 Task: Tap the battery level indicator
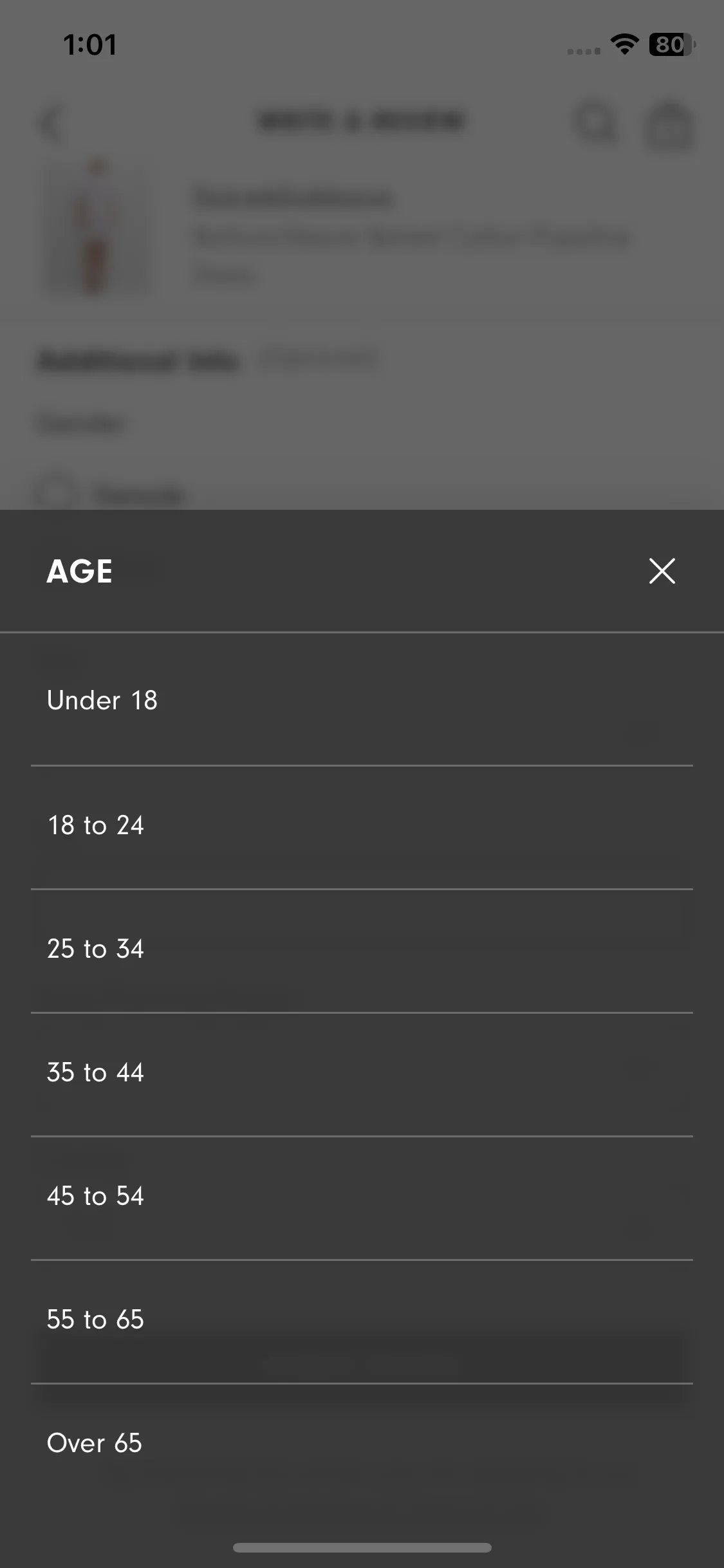[672, 44]
